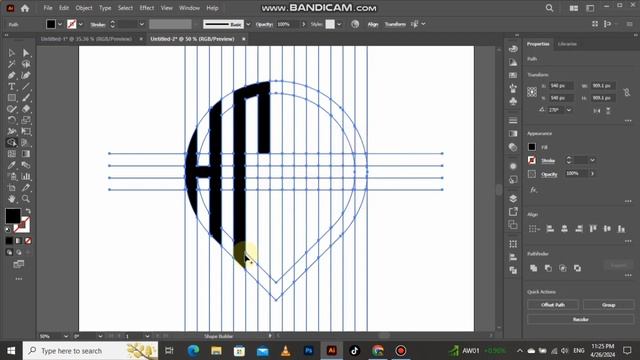Viewport: 640px width, 360px height.
Task: Reset default fill and stroke
Action: (x=8, y=230)
